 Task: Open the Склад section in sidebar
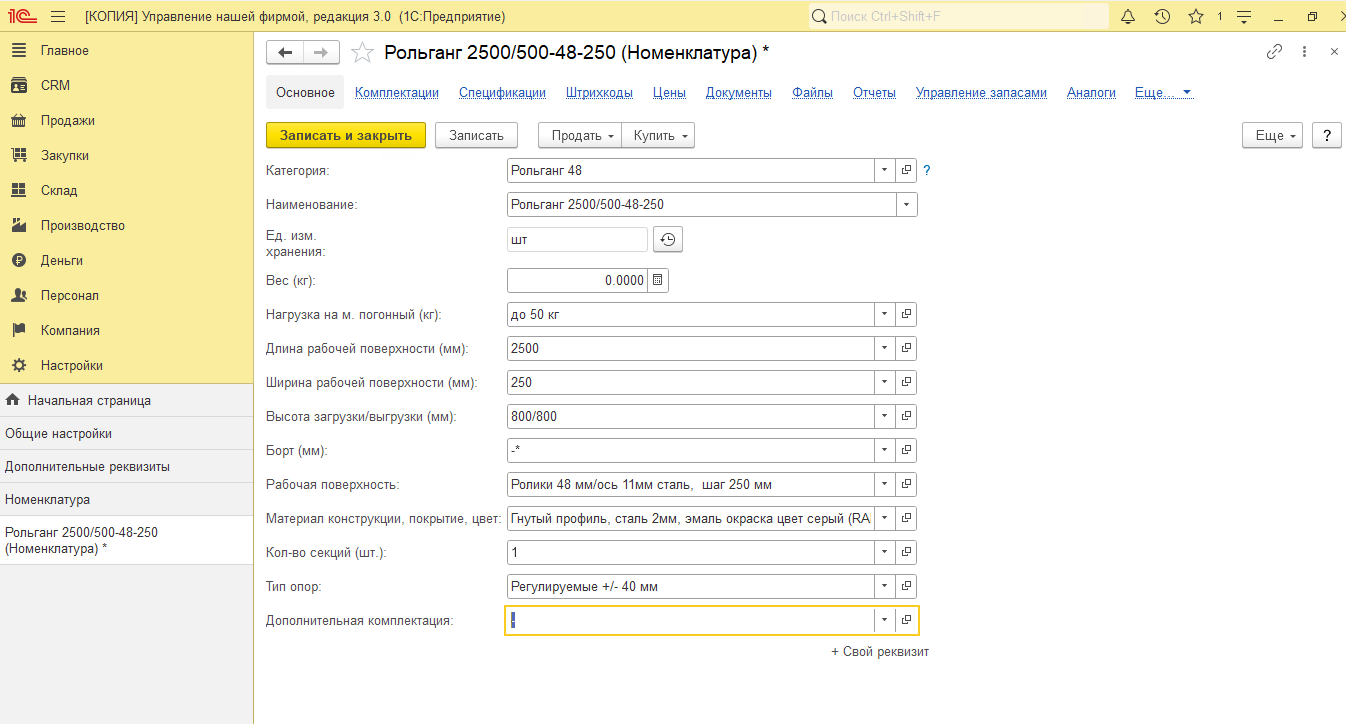point(59,191)
